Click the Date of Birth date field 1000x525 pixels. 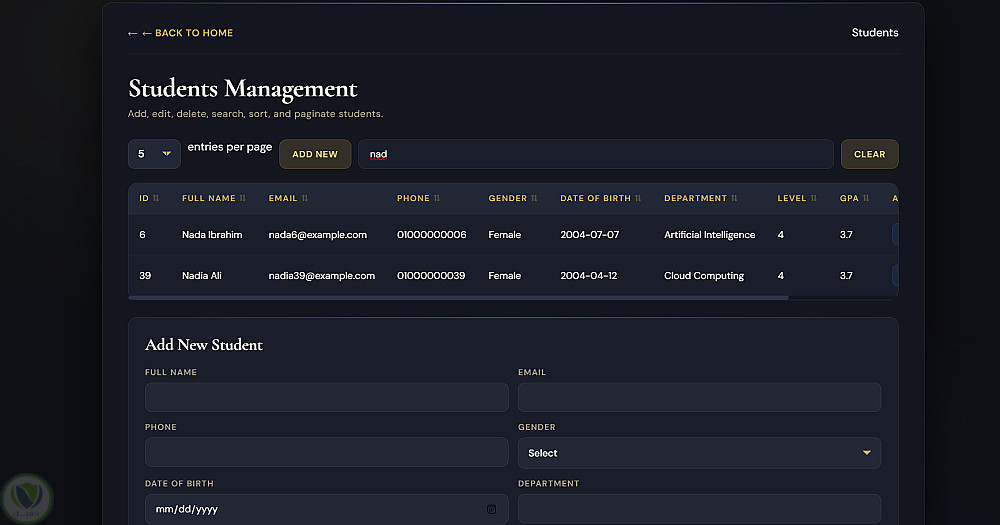[x=327, y=509]
